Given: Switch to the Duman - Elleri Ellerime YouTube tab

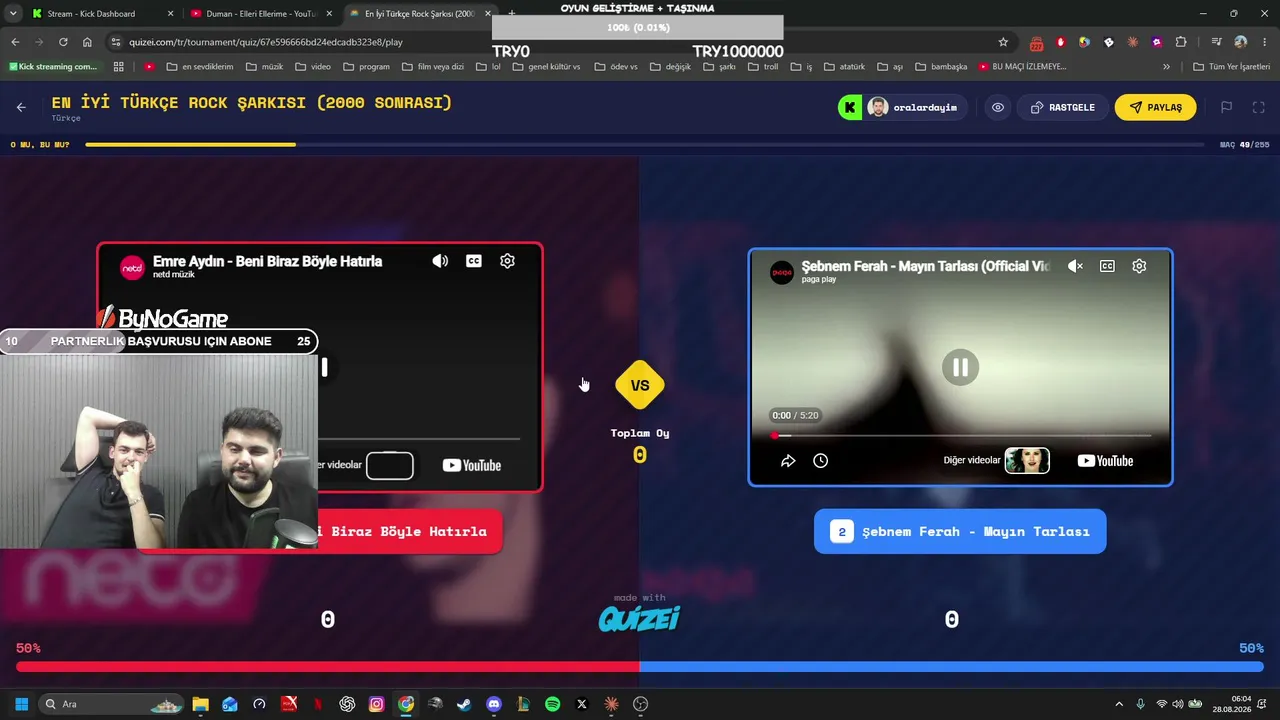Looking at the screenshot, I should (262, 14).
